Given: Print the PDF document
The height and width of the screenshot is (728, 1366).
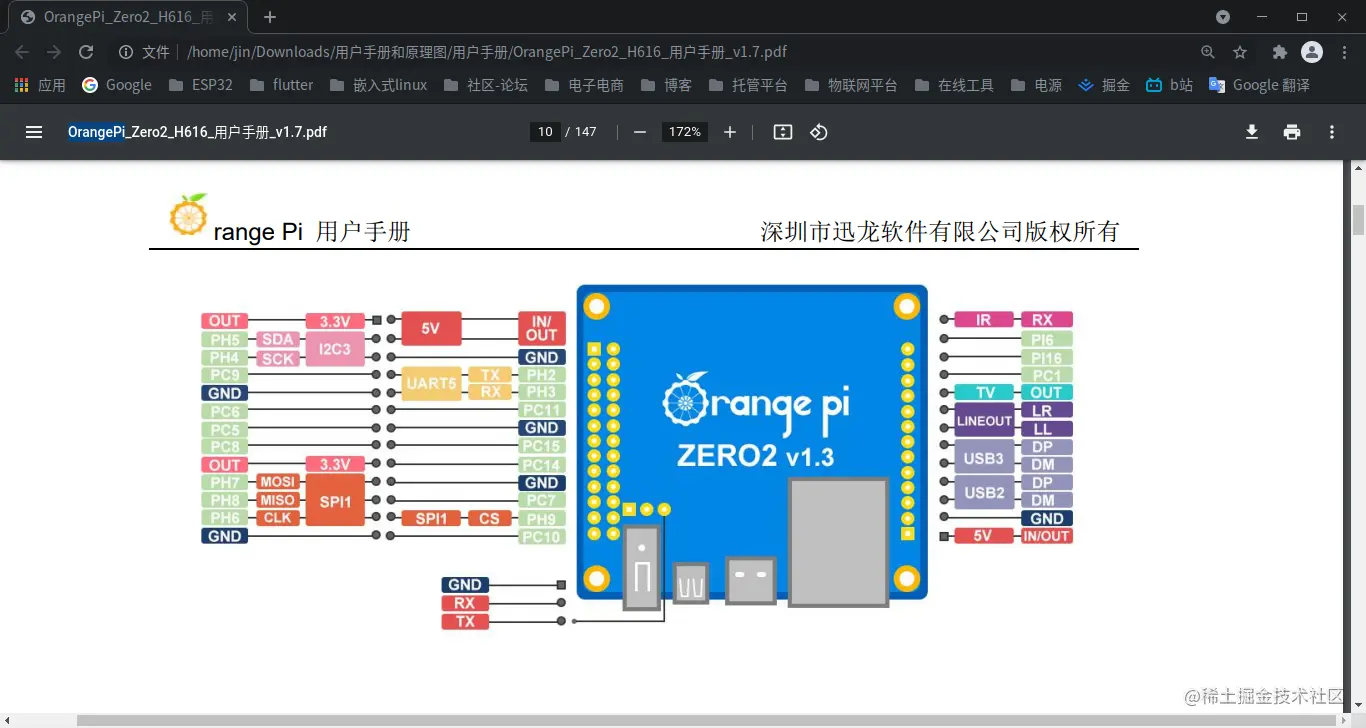Looking at the screenshot, I should point(1292,132).
